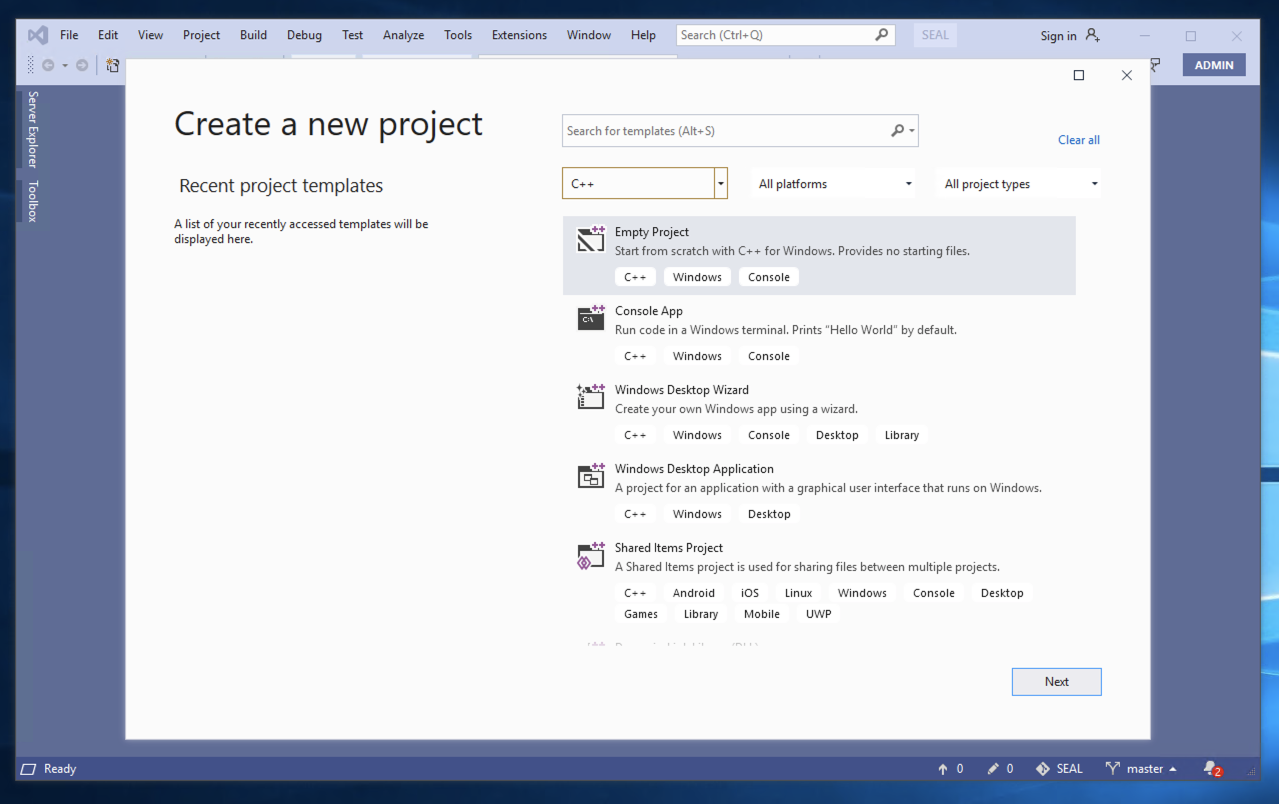The height and width of the screenshot is (804, 1279).
Task: Click the UWP tag under Shared Items Project
Action: click(818, 614)
